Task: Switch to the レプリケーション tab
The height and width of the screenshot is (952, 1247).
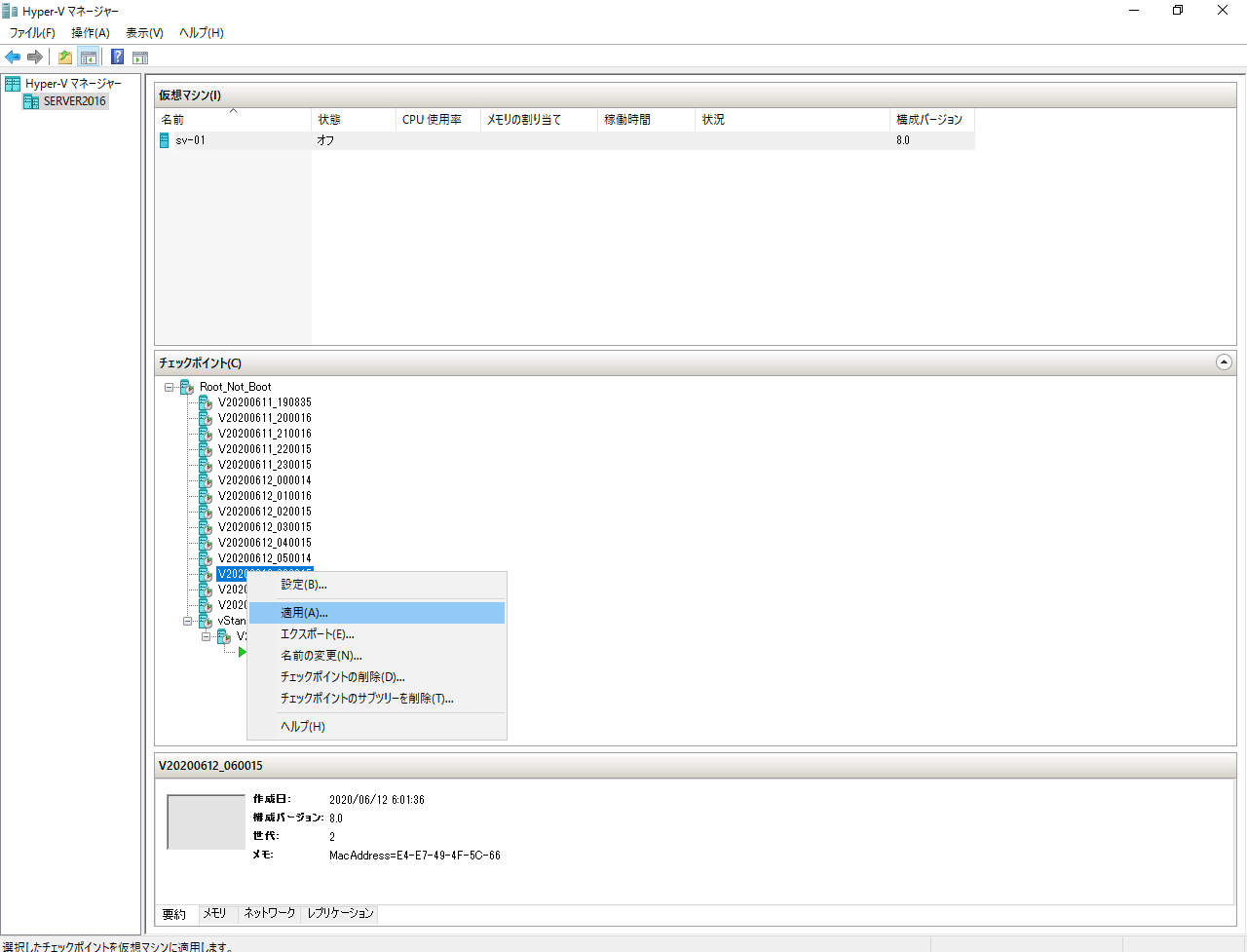Action: (340, 913)
